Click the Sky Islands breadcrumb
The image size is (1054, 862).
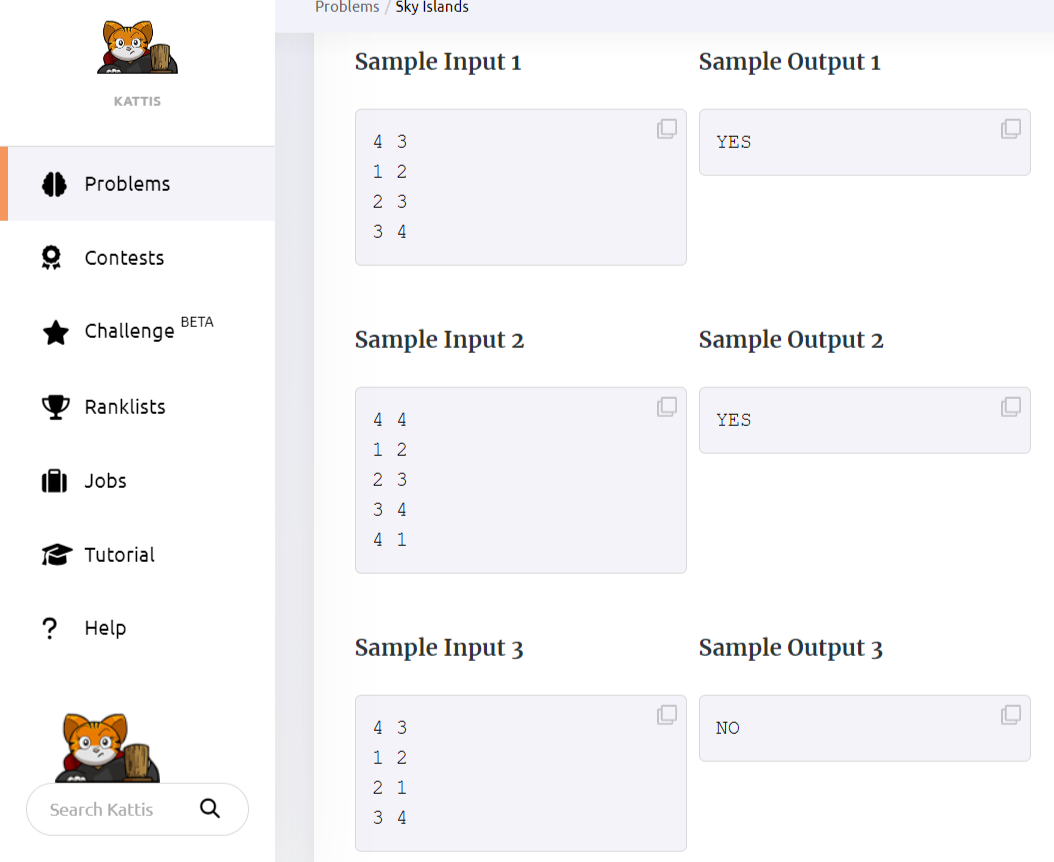(432, 7)
